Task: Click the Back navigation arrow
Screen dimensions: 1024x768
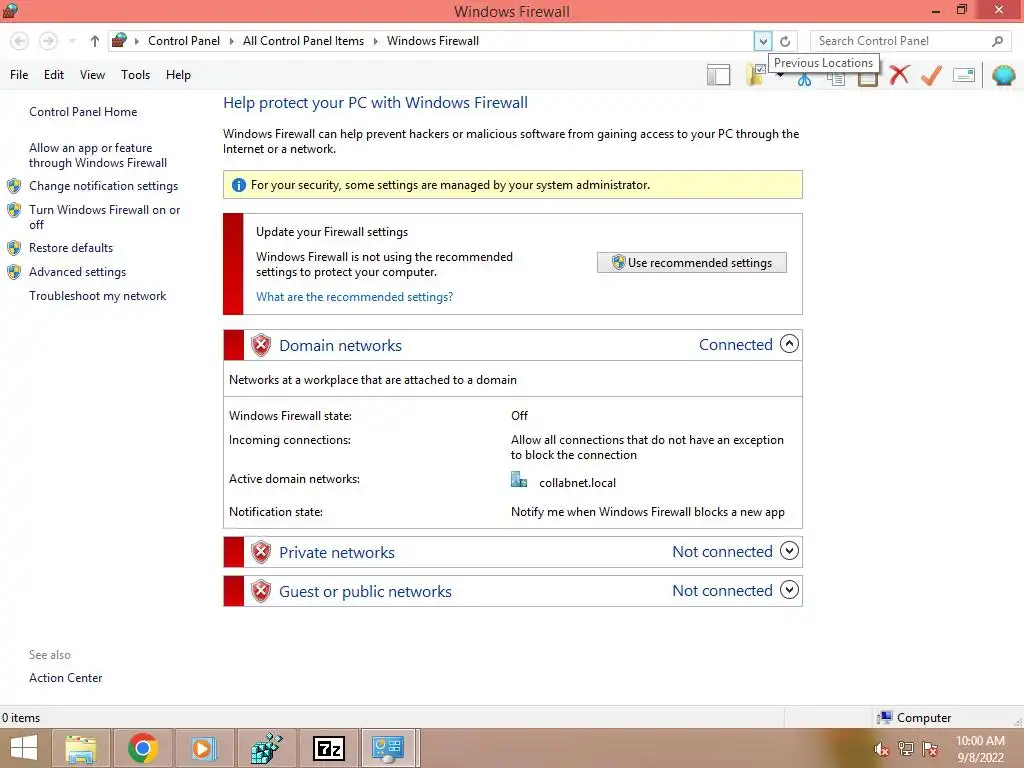Action: (20, 41)
